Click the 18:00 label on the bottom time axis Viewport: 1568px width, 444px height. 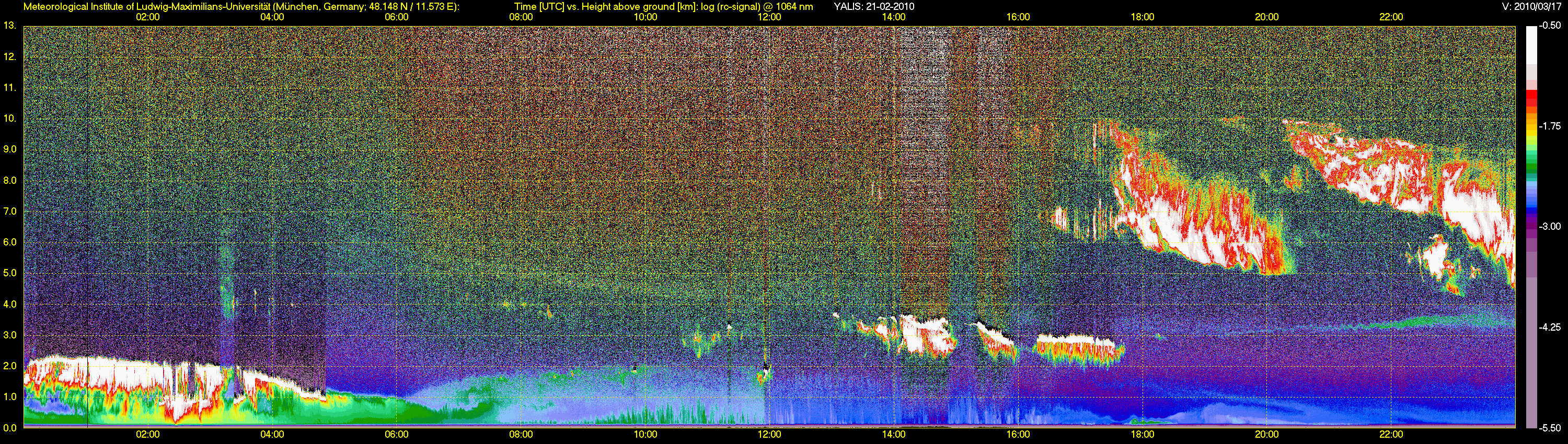pos(1143,434)
